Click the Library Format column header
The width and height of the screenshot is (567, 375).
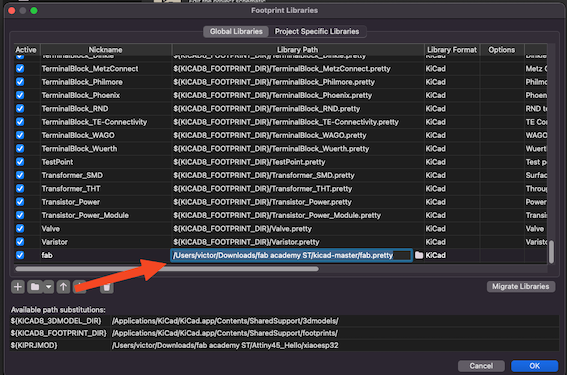click(x=452, y=50)
